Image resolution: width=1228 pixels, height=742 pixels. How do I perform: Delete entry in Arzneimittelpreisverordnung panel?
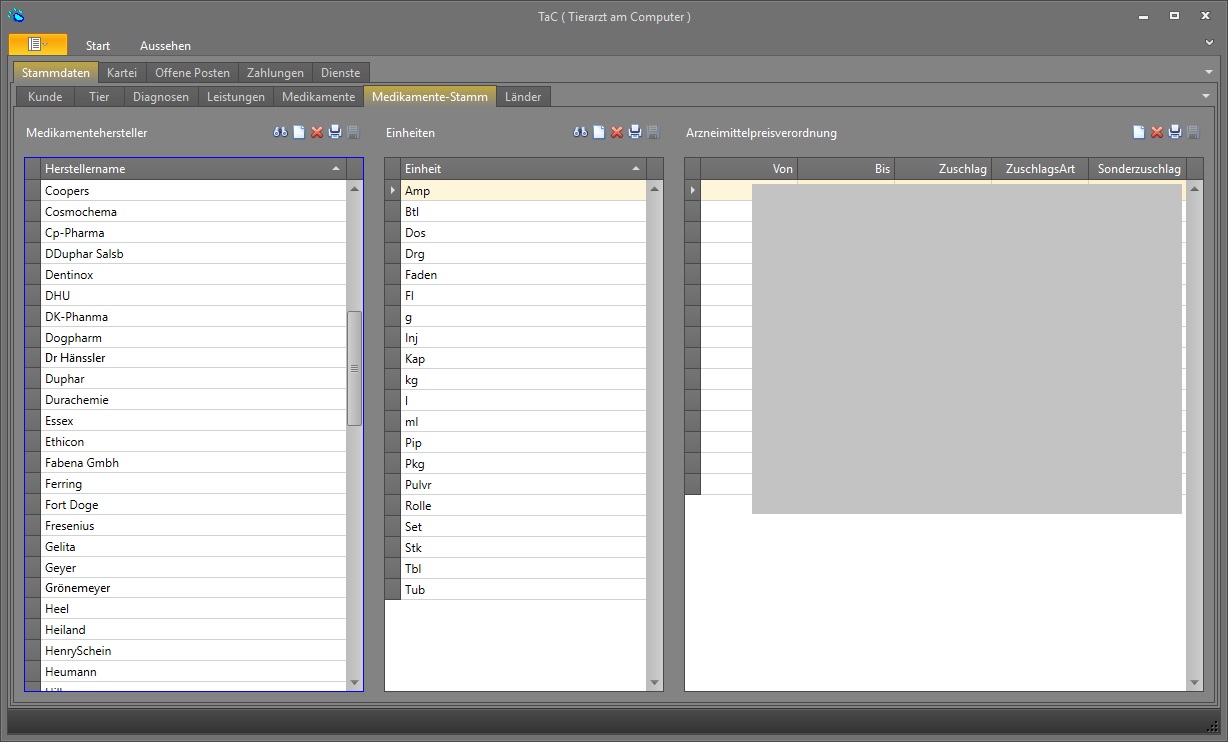[1157, 132]
